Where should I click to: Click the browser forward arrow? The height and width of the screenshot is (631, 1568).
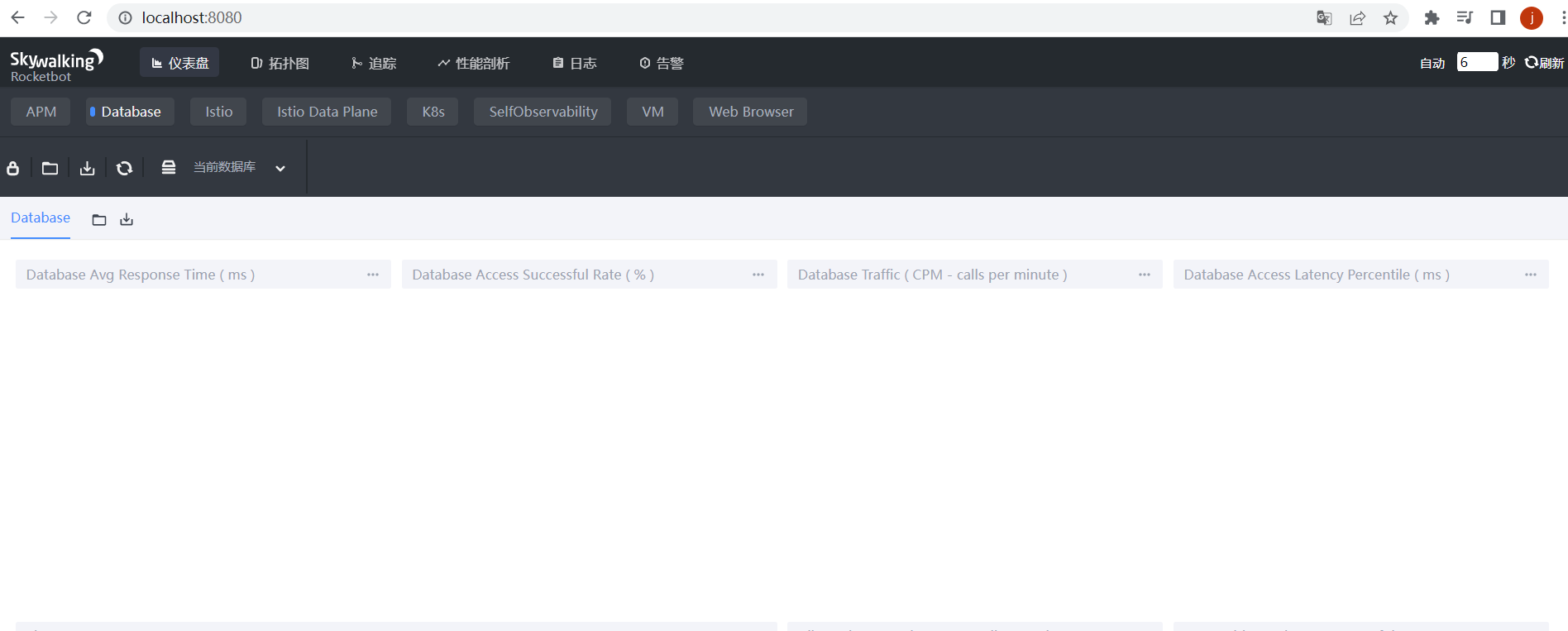click(x=50, y=17)
